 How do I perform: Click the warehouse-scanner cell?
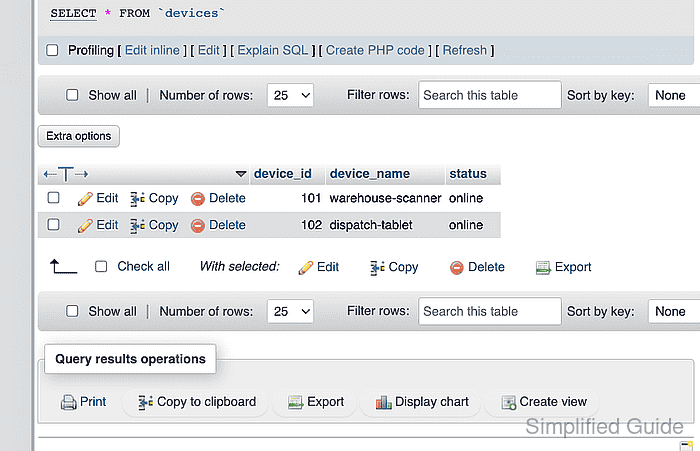tap(385, 198)
